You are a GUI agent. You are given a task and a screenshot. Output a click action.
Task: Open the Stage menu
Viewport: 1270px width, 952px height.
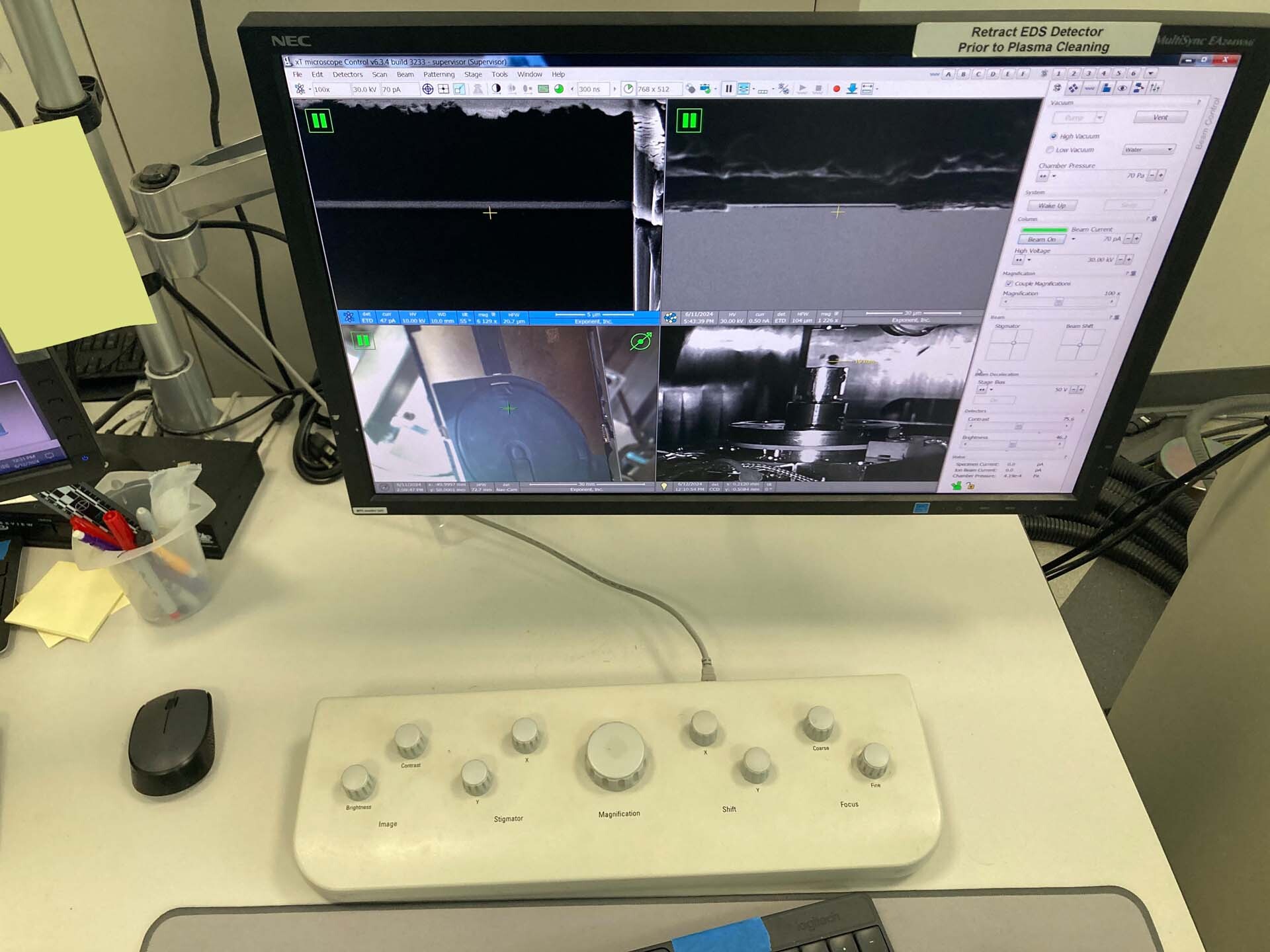pyautogui.click(x=473, y=74)
